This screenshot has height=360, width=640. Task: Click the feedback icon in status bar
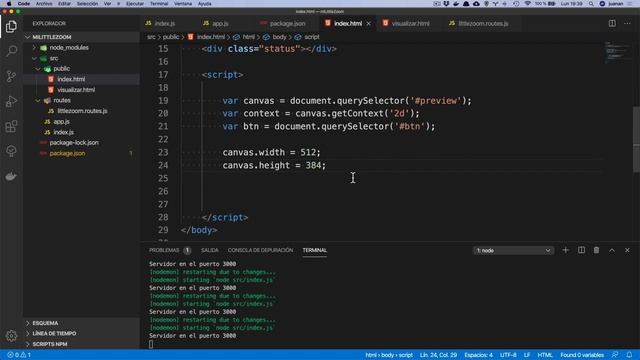(615, 355)
